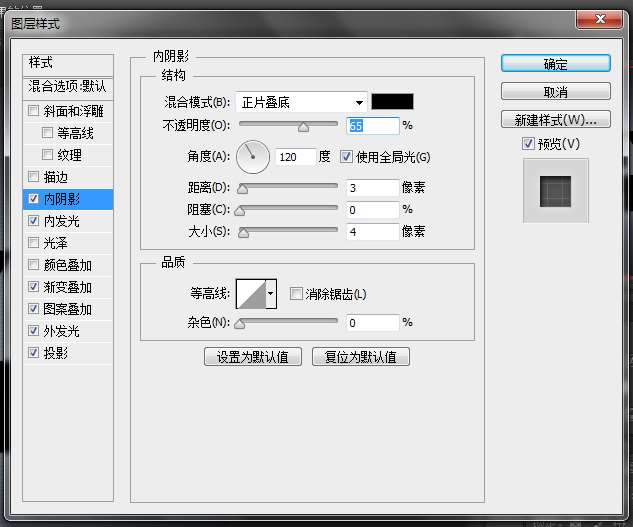This screenshot has height=527, width=633.
Task: Uncheck 投影 style checkbox
Action: click(x=34, y=353)
